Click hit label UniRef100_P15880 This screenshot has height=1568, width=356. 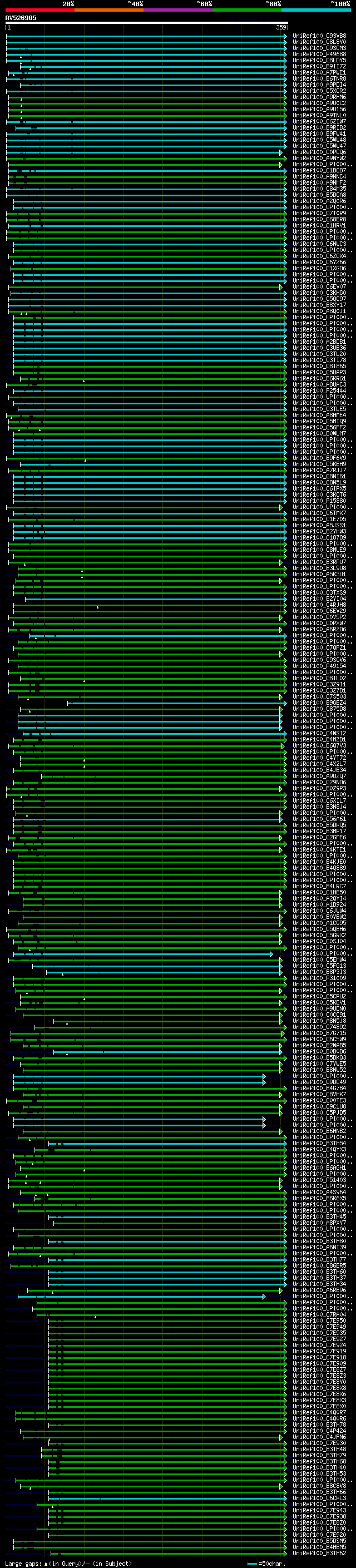click(x=319, y=501)
